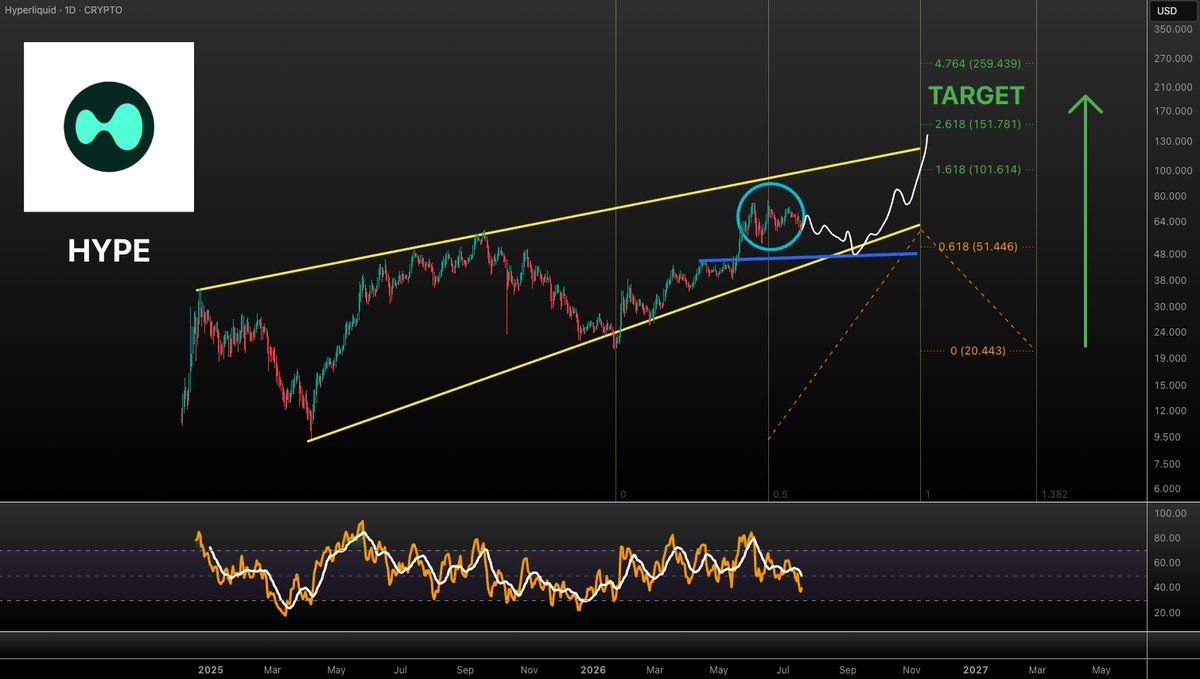Select the green upward arrow drawing
Image resolution: width=1200 pixels, height=679 pixels.
pos(1085,221)
